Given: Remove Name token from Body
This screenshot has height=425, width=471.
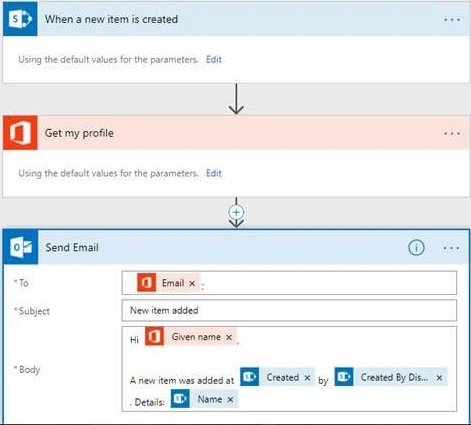Looking at the screenshot, I should (230, 399).
